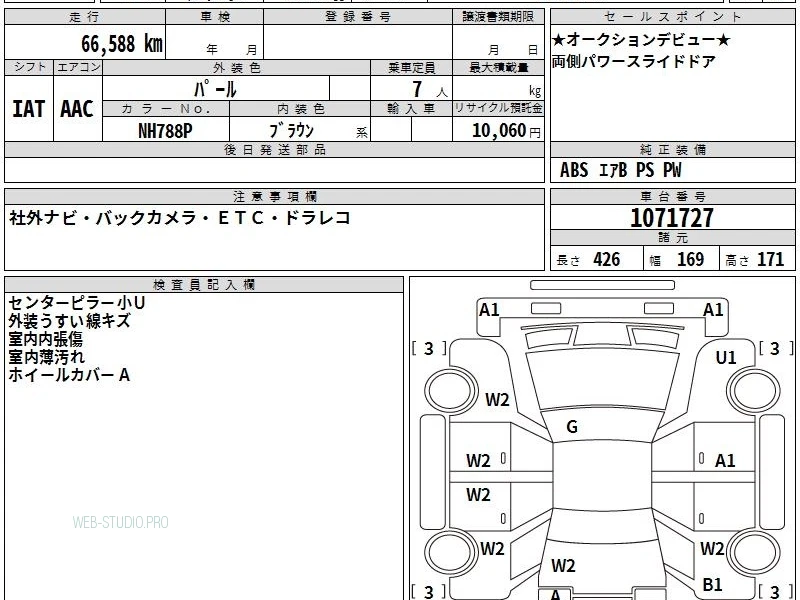Click the エアコン header
The height and width of the screenshot is (600, 800).
78,67
